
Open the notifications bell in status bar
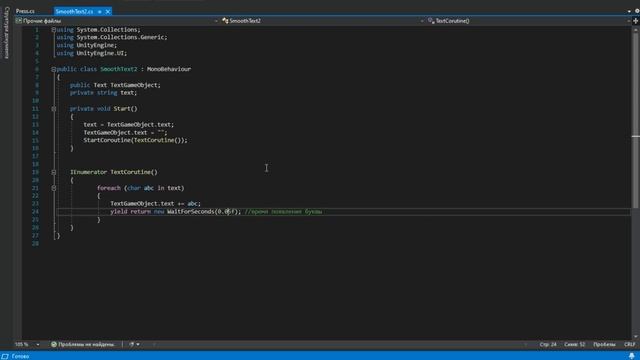pyautogui.click(x=632, y=356)
